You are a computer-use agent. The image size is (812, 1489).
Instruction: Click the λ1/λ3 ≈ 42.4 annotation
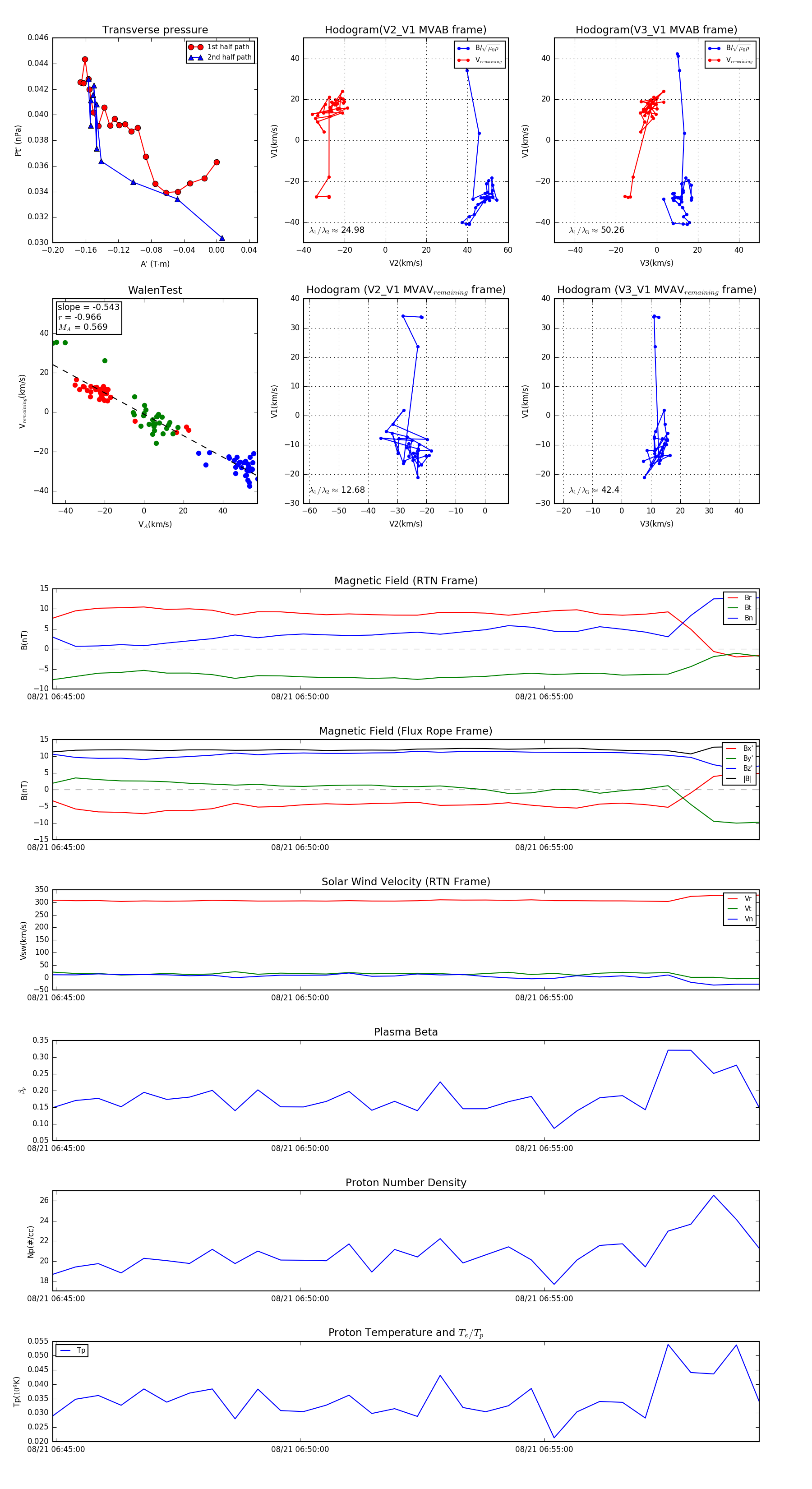(x=594, y=490)
